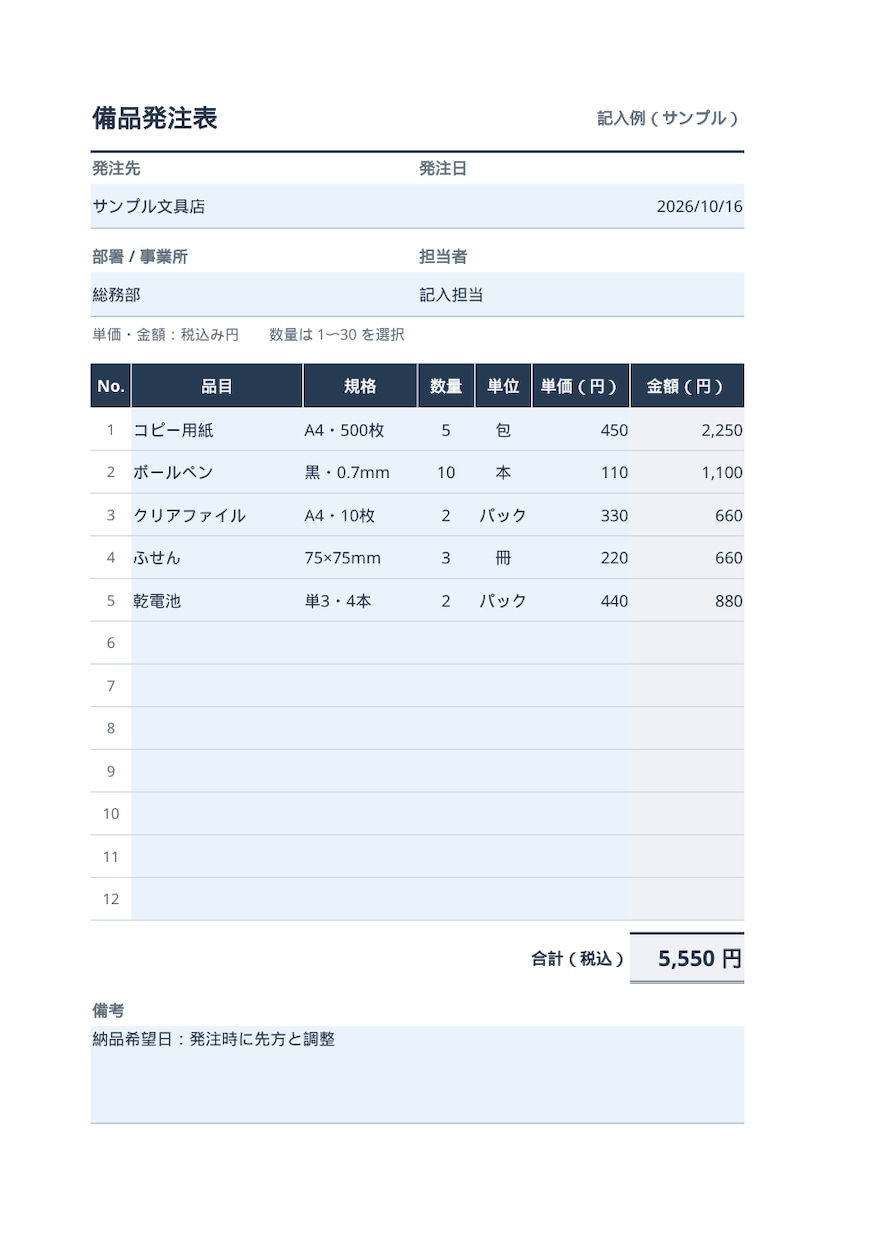The width and height of the screenshot is (877, 1240).
Task: Click the unit cell 本
Action: tap(503, 472)
